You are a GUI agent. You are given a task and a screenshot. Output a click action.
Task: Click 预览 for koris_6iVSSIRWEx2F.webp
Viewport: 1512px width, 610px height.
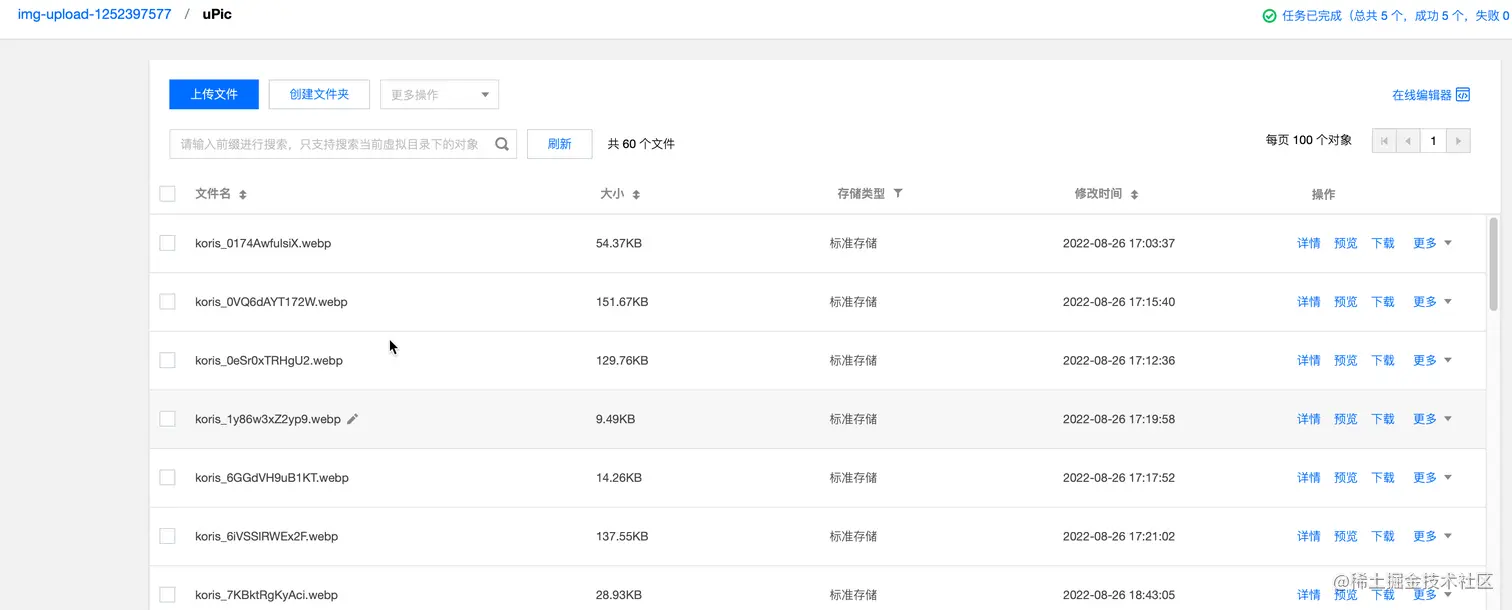1345,536
